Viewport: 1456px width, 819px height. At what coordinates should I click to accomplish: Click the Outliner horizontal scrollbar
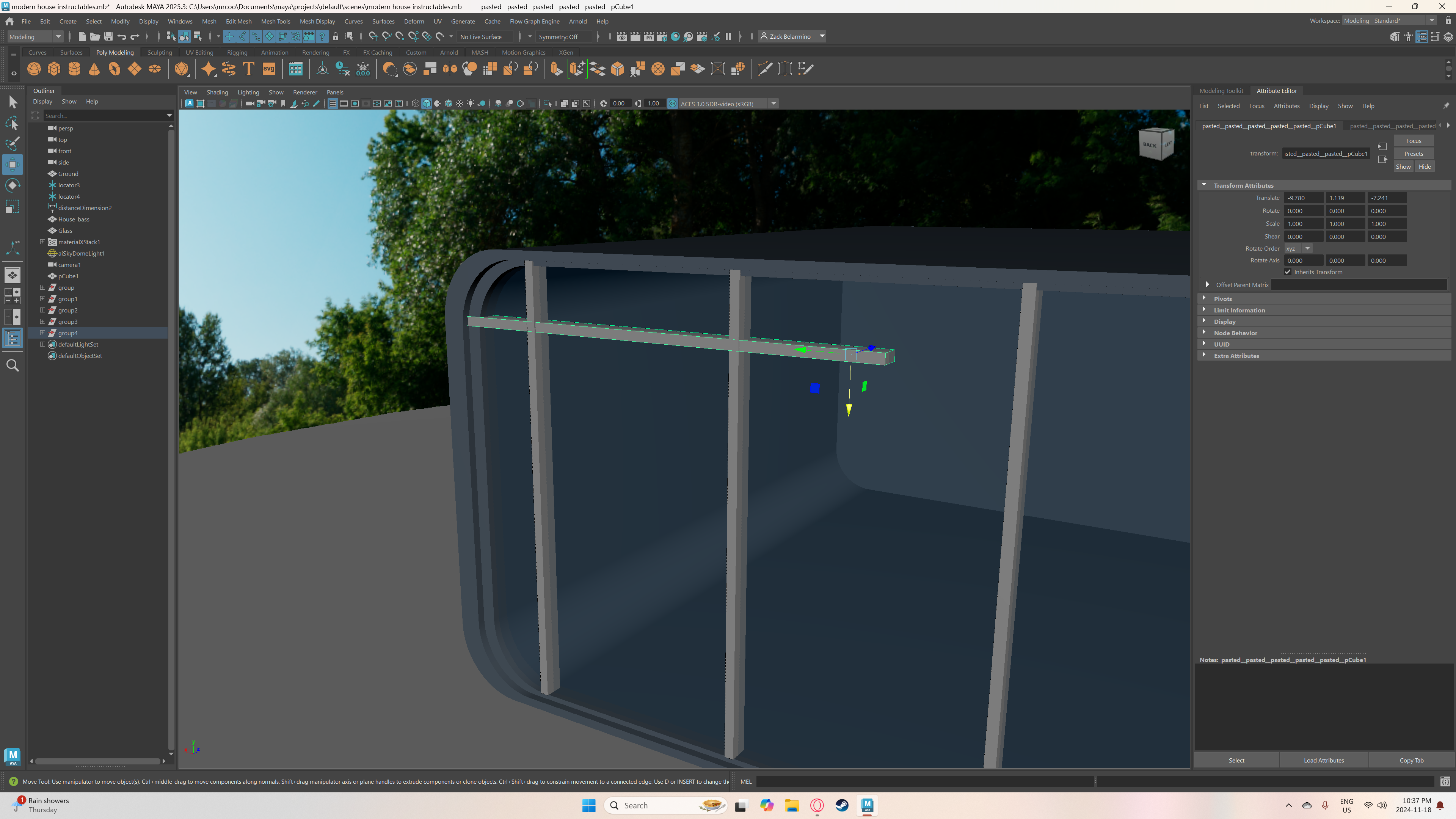pyautogui.click(x=98, y=761)
